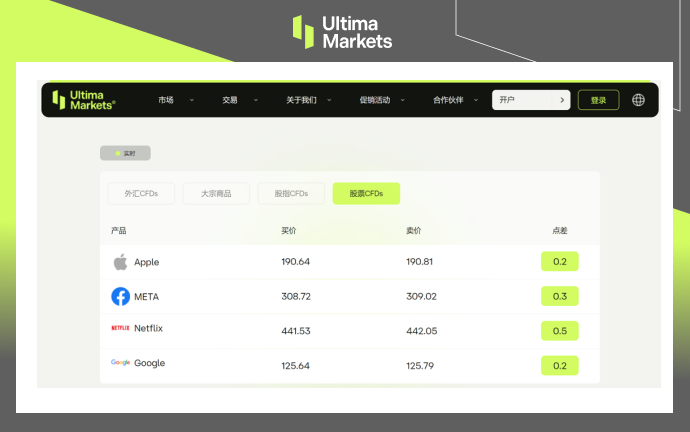Click META buy price 308.72
690x432 pixels.
pos(296,297)
